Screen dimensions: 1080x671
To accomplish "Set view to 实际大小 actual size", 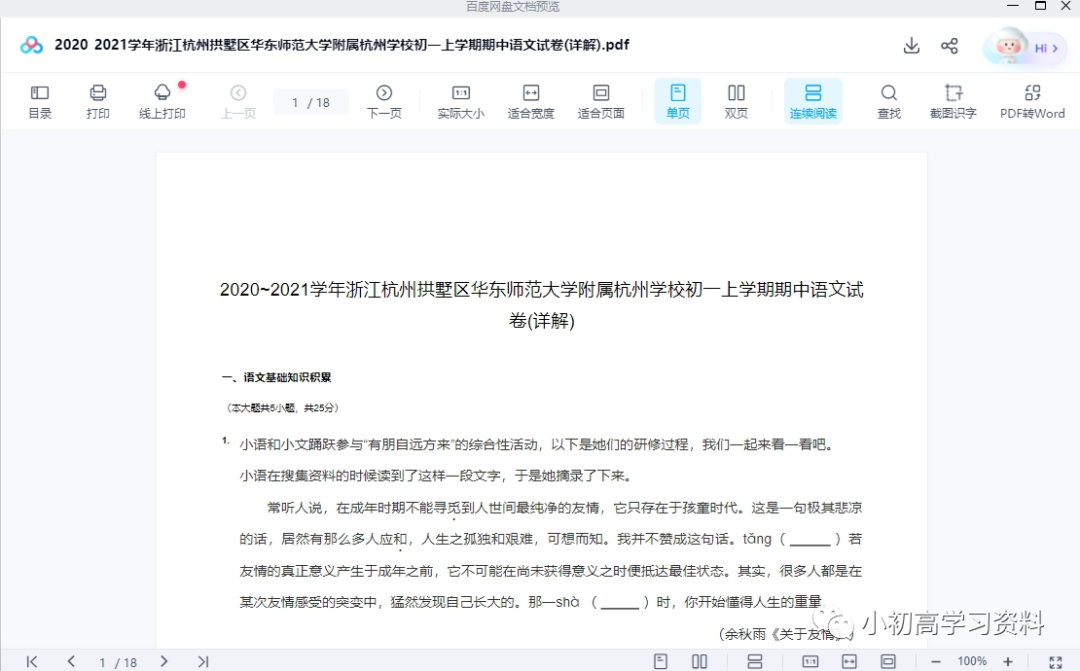I will pos(461,101).
